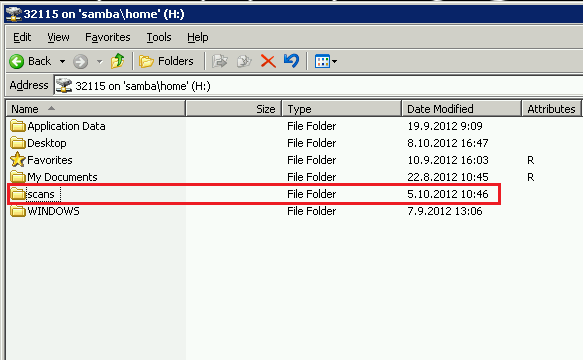The width and height of the screenshot is (583, 360).
Task: Click the title bar network drive icon
Action: 13,14
